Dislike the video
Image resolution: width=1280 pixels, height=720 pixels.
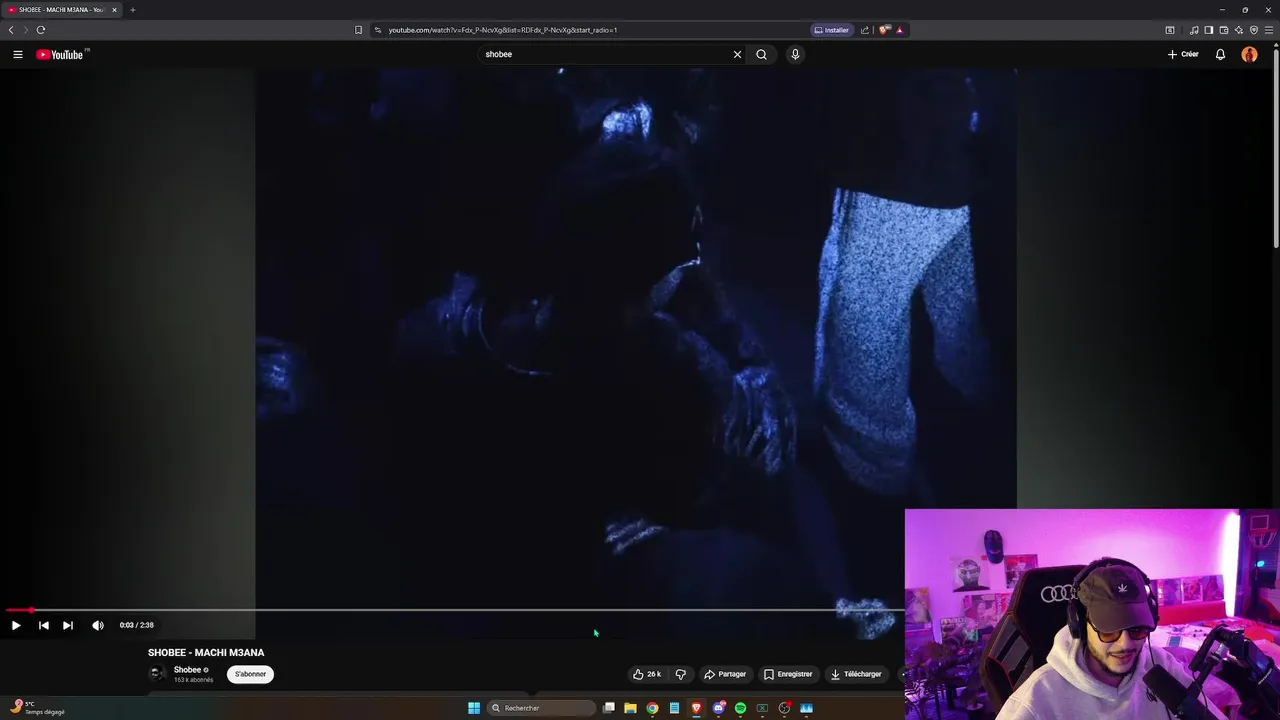(x=680, y=674)
